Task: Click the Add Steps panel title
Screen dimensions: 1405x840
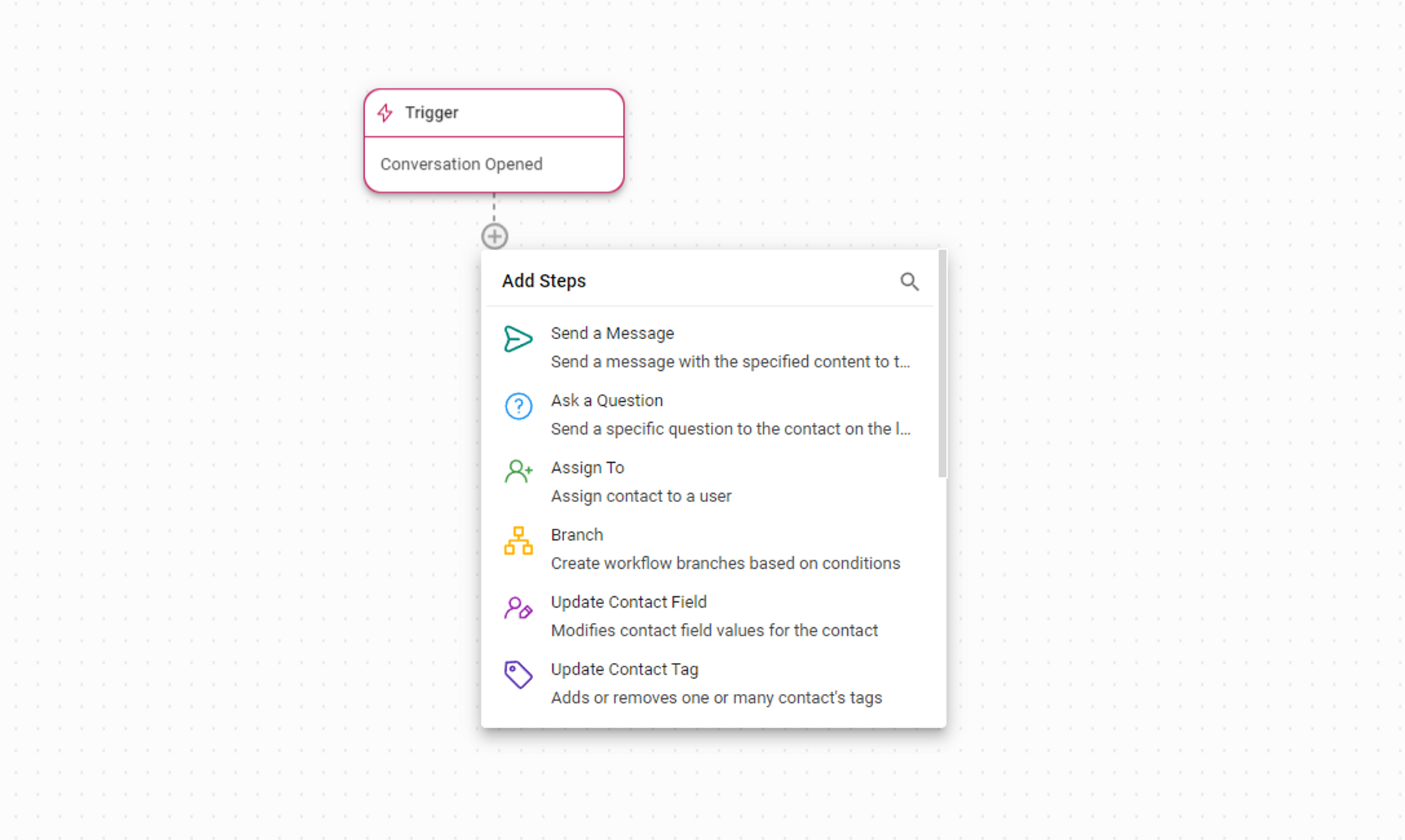Action: point(544,281)
